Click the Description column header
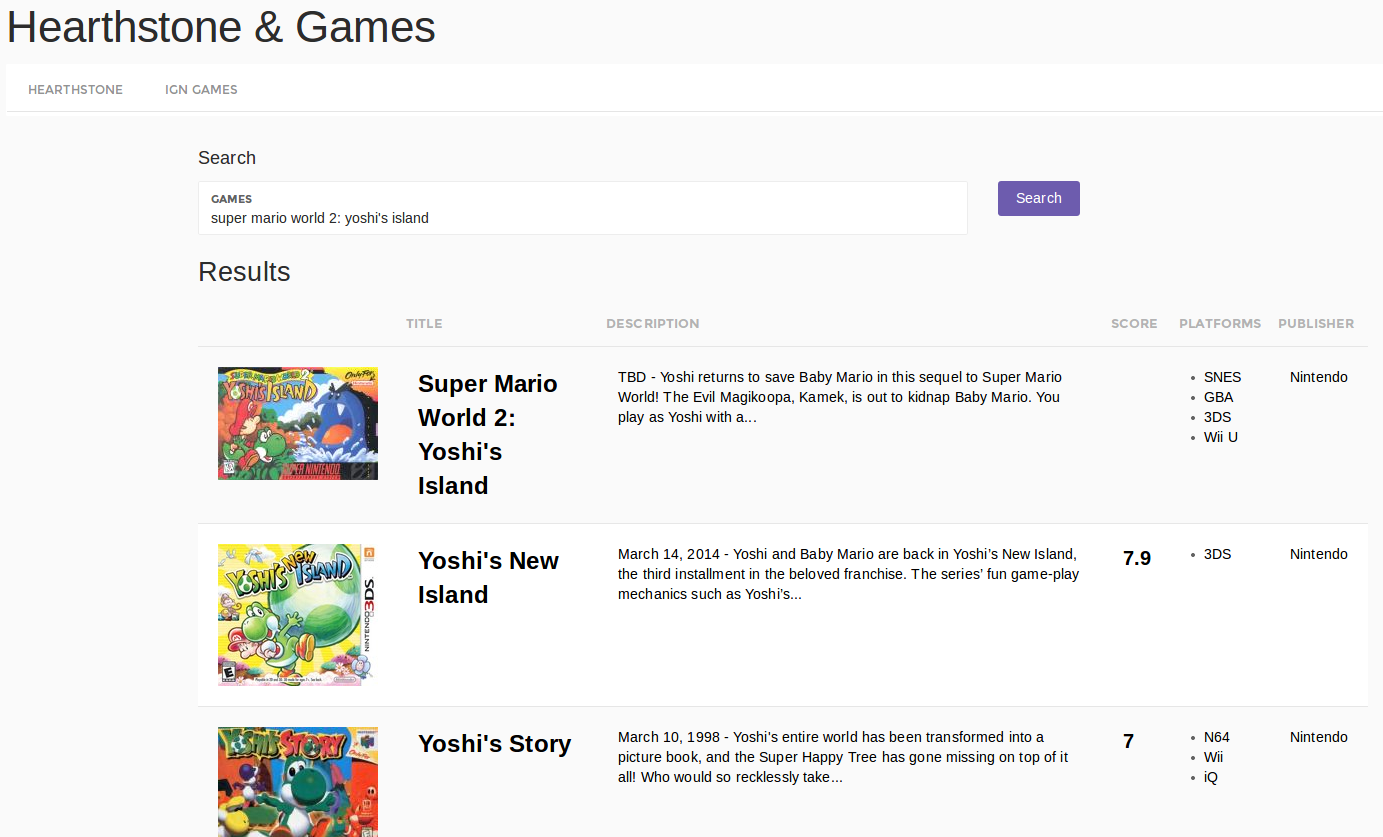 point(653,323)
